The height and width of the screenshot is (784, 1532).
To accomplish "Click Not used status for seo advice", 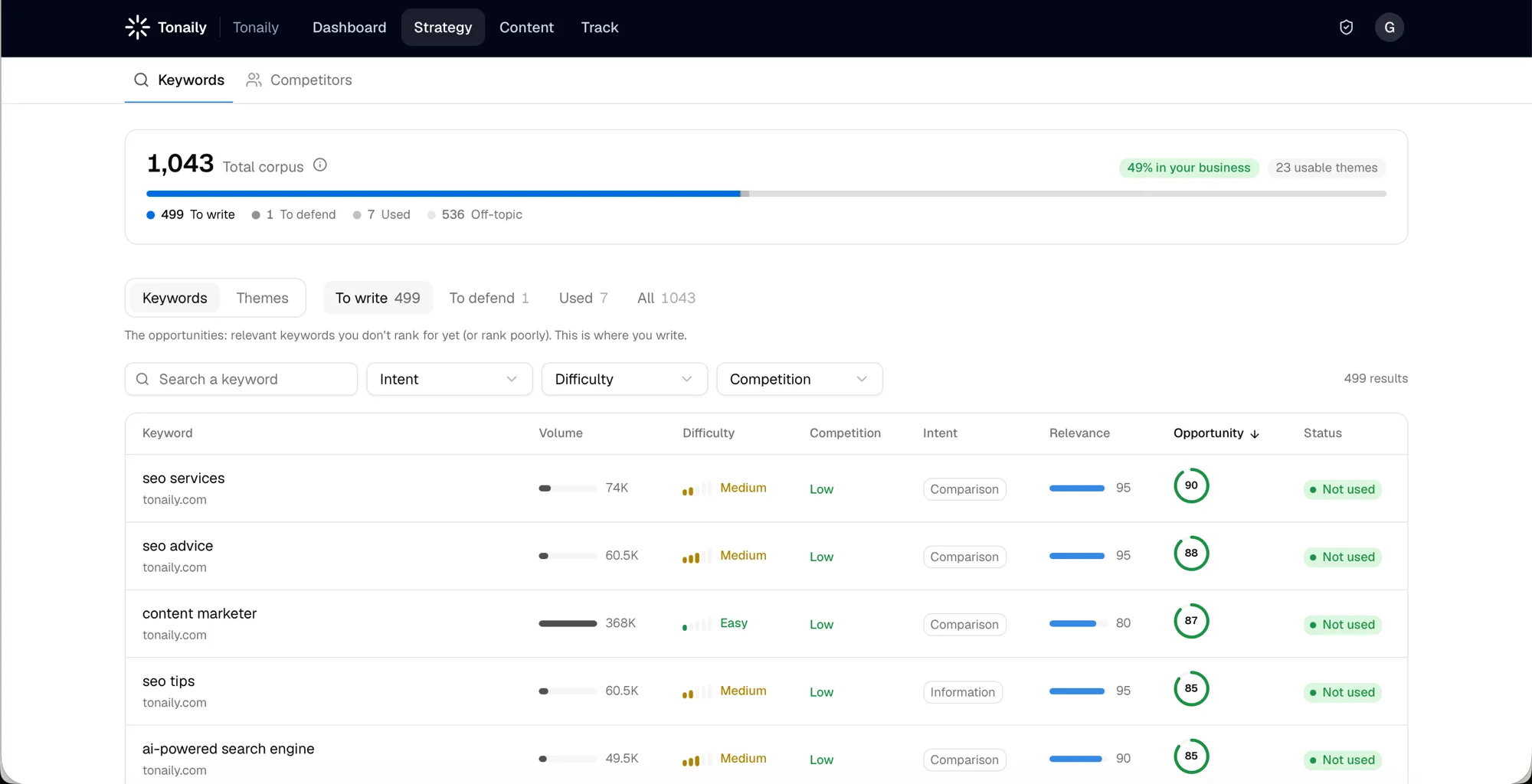I will click(x=1342, y=557).
